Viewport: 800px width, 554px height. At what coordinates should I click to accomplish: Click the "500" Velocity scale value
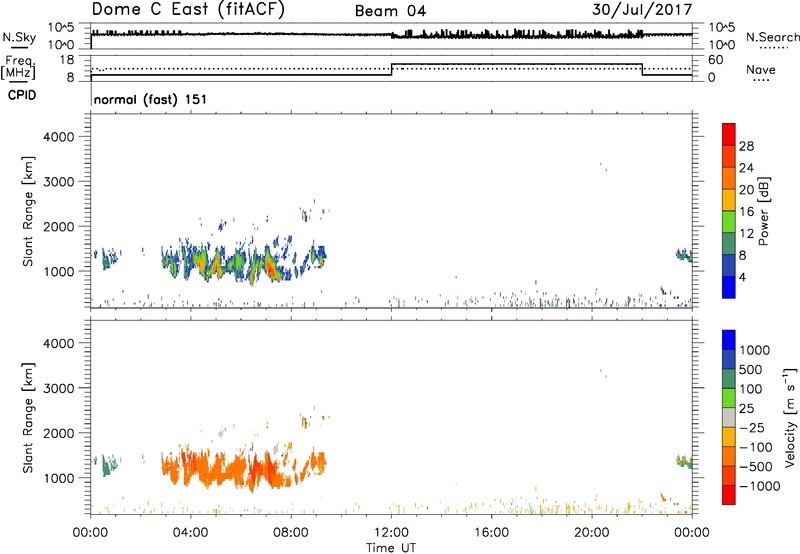click(x=751, y=369)
